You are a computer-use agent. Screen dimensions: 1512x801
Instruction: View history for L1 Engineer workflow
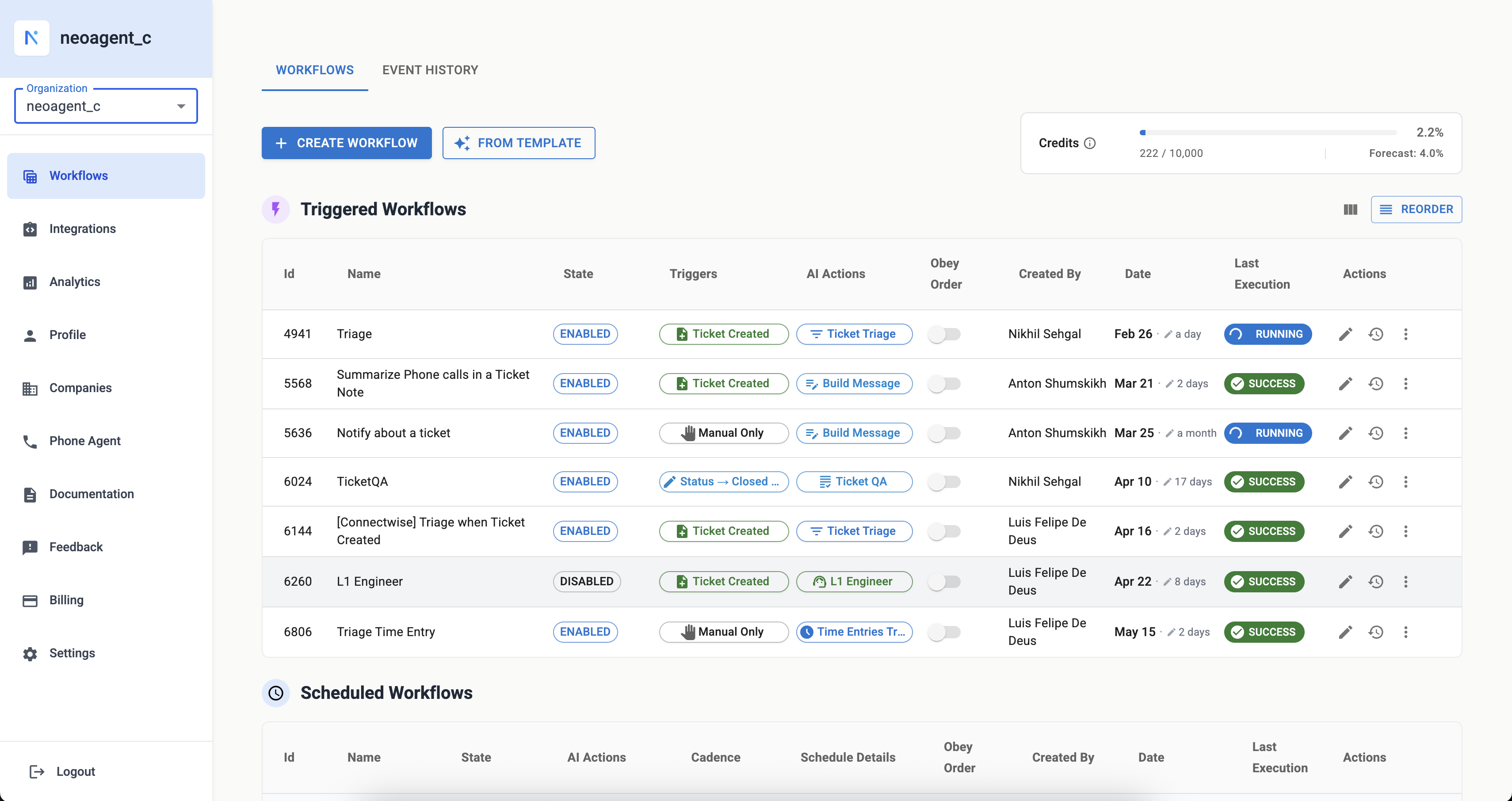tap(1376, 582)
